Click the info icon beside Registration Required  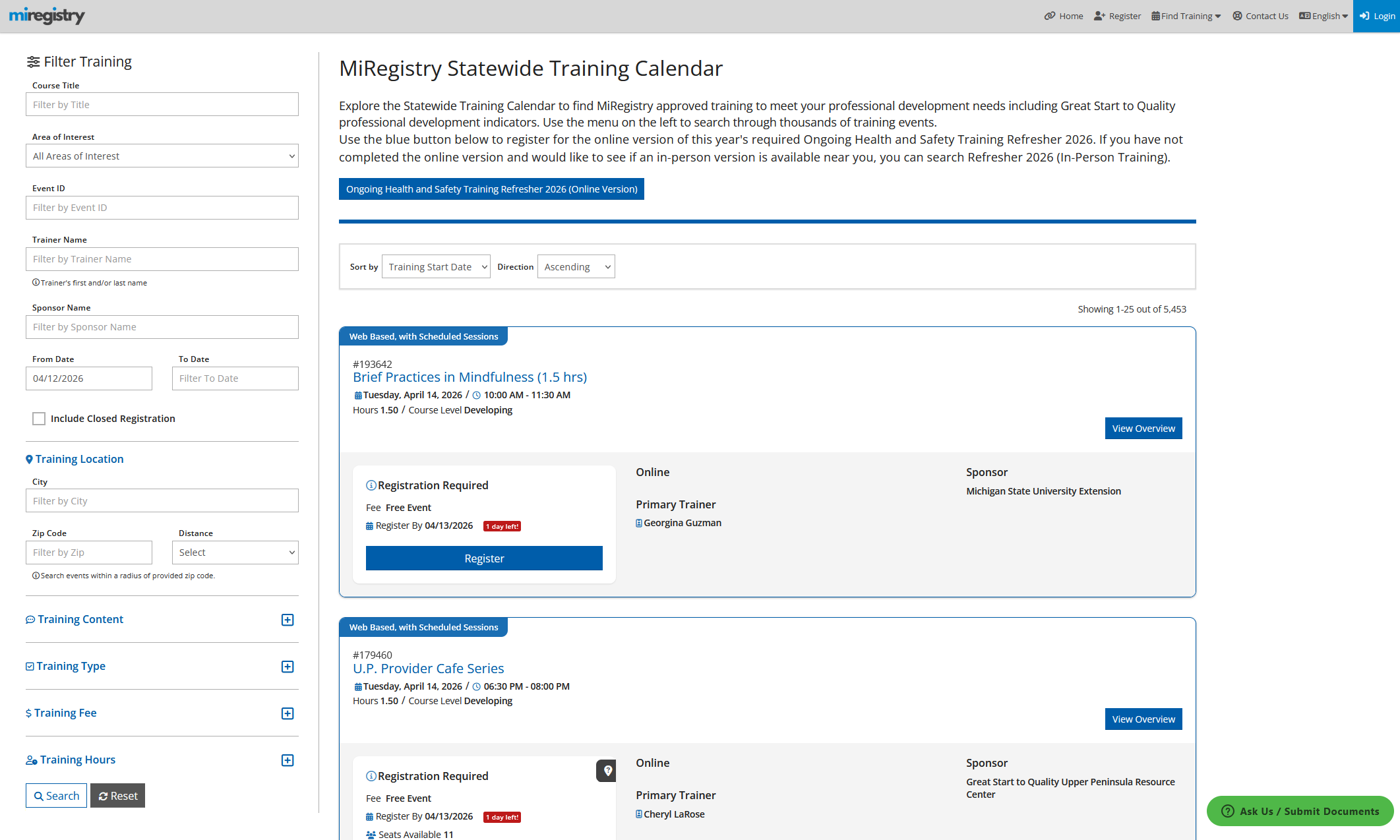pyautogui.click(x=371, y=485)
